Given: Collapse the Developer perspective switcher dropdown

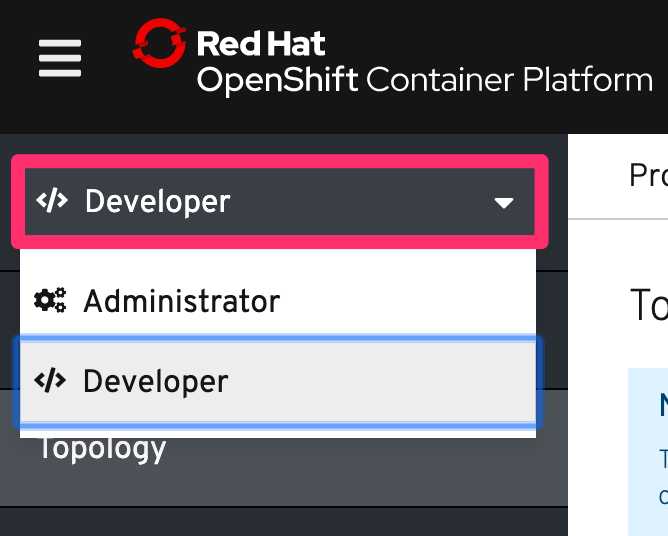Looking at the screenshot, I should (279, 202).
